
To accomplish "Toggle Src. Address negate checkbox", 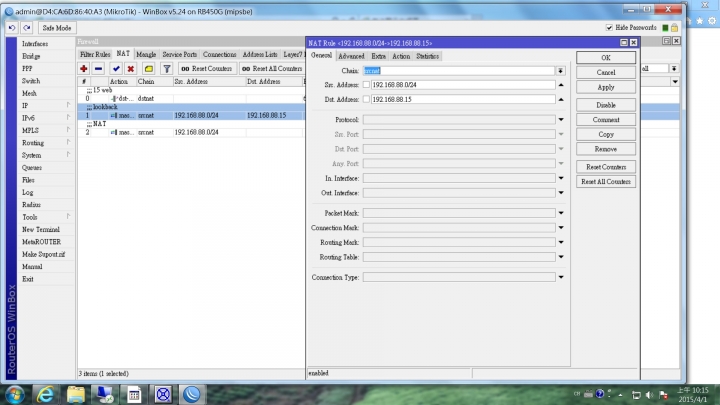I will click(366, 85).
